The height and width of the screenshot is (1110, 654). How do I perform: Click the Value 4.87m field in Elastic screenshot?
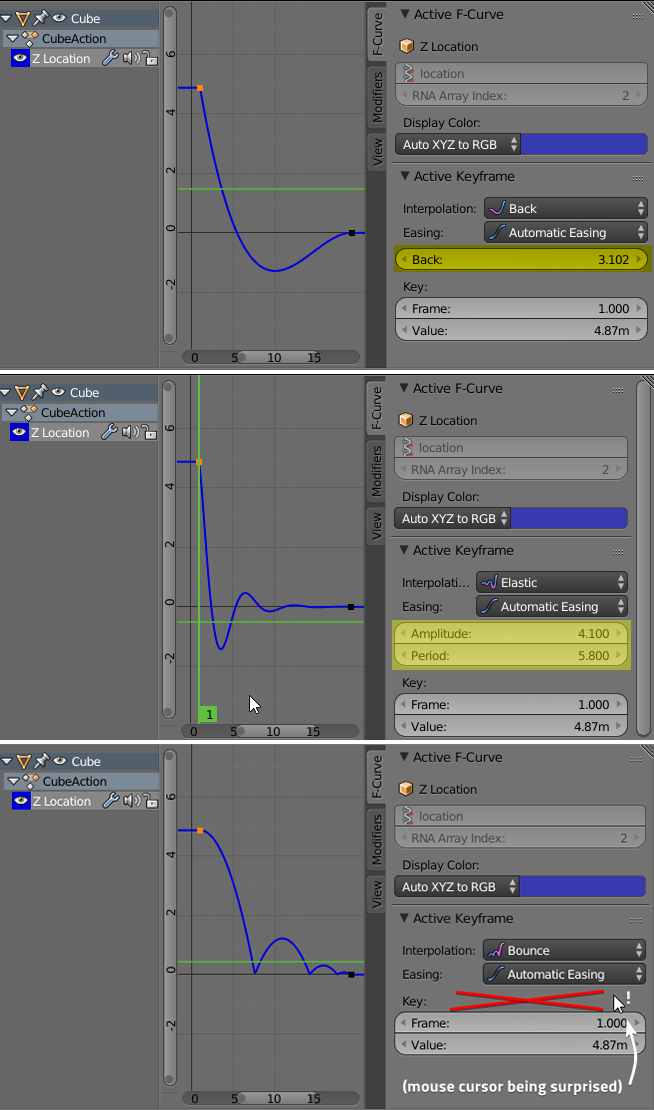510,726
